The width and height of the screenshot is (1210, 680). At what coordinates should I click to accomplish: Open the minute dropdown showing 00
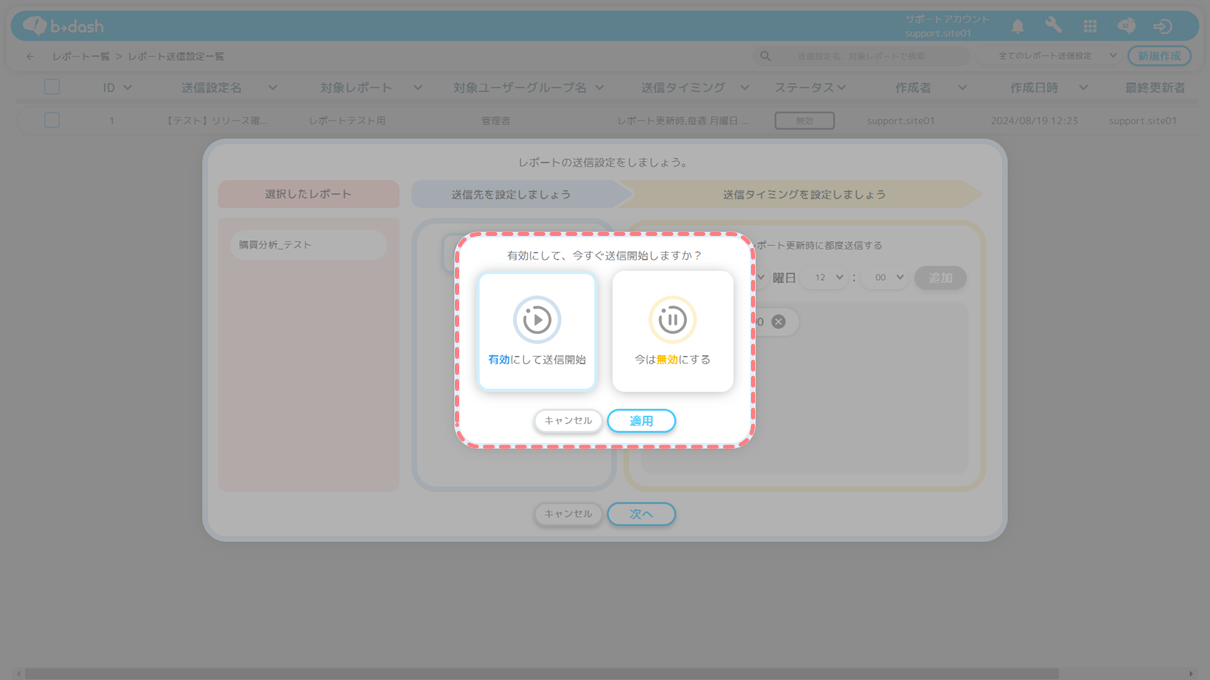(885, 278)
